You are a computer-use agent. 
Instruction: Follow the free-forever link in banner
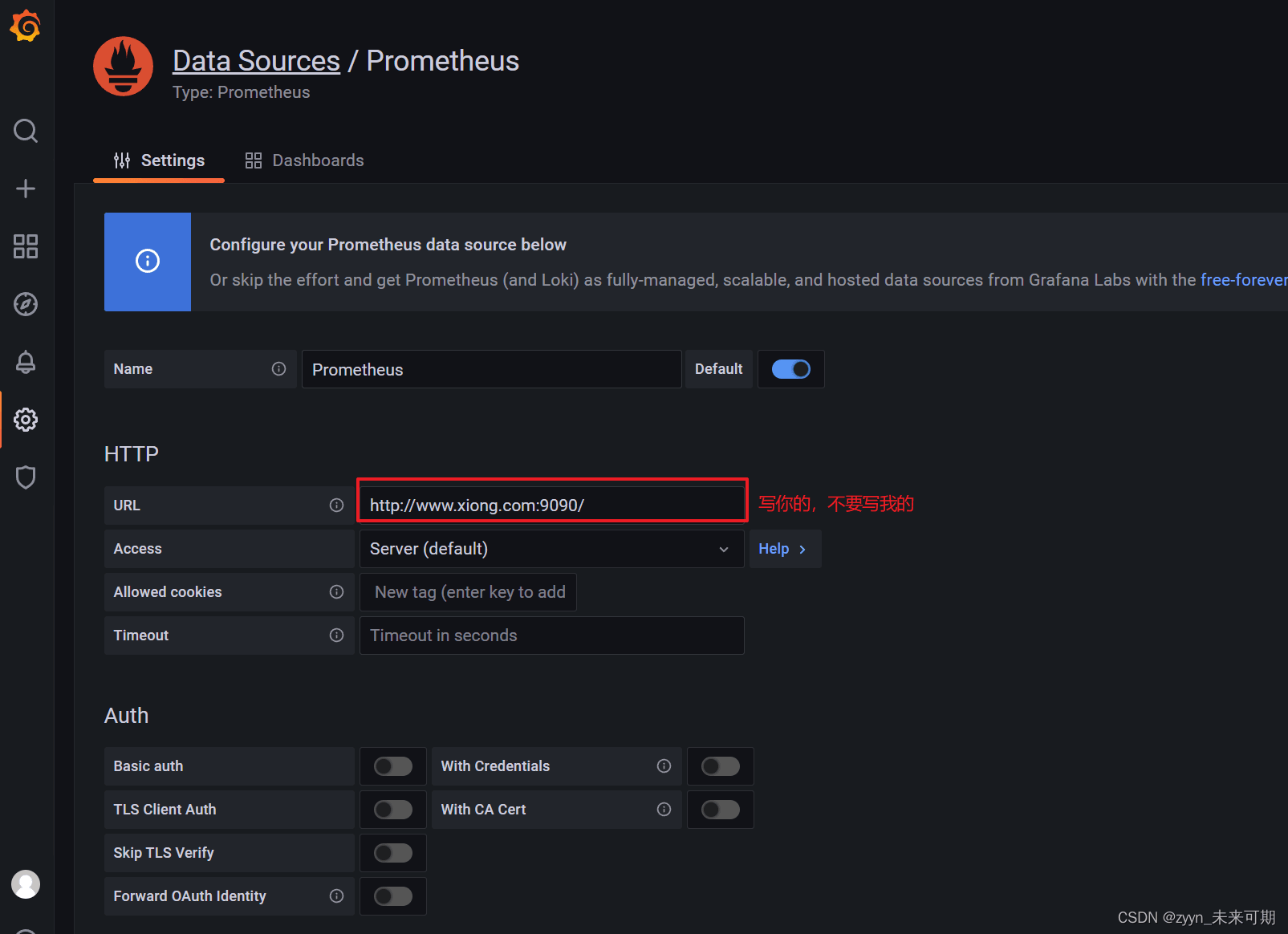[x=1244, y=280]
